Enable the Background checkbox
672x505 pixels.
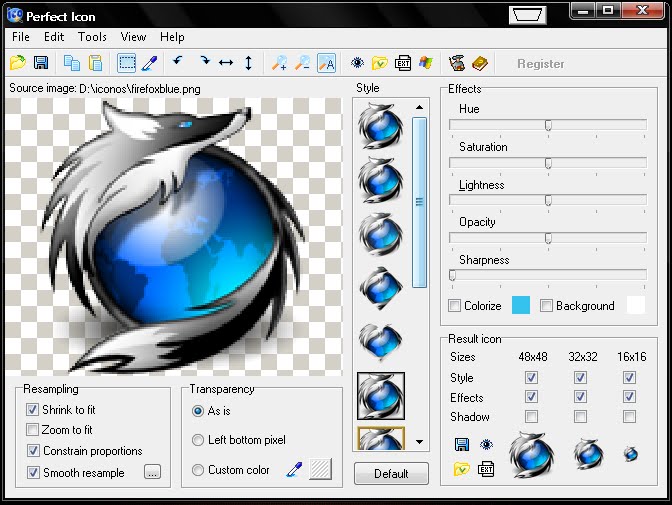[x=546, y=306]
